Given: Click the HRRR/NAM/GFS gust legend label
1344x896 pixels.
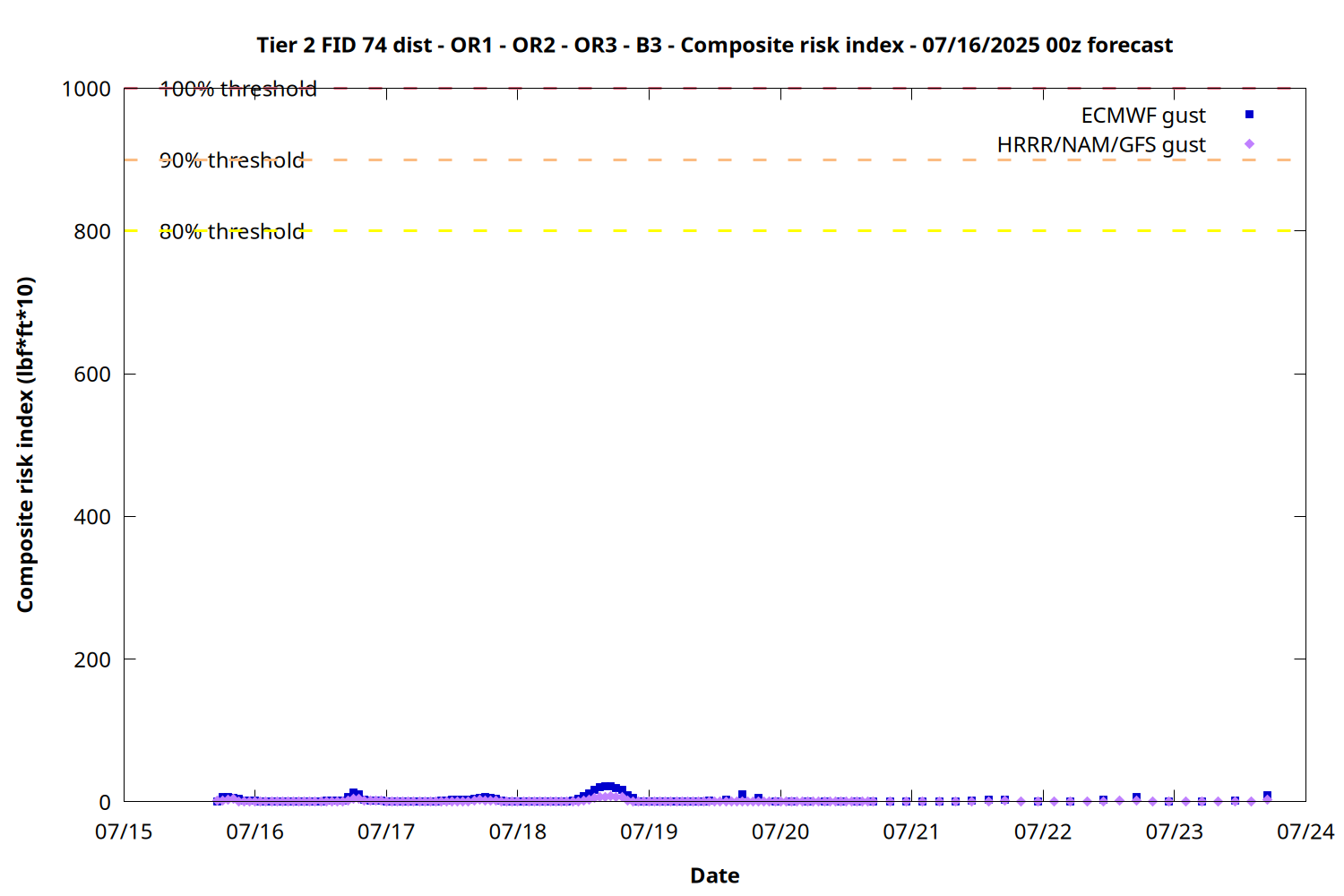Looking at the screenshot, I should click(1101, 144).
